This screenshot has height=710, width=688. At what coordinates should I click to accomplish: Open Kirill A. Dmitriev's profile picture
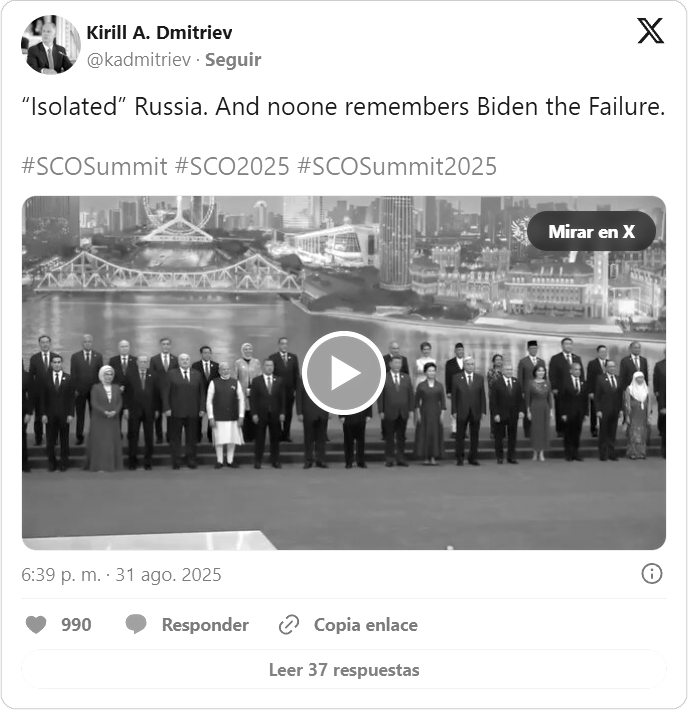pos(51,44)
